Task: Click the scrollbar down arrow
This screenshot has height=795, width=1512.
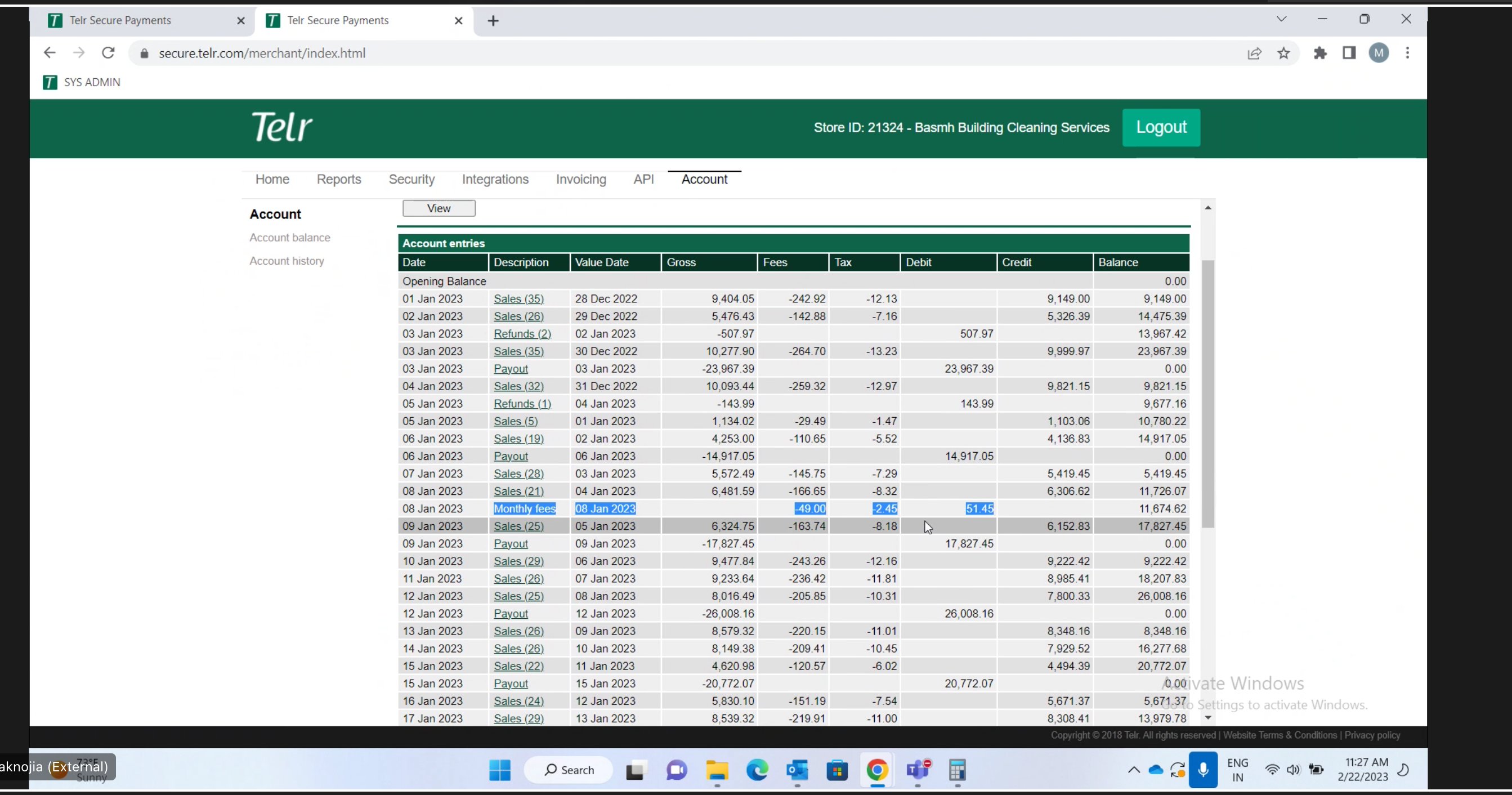Action: tap(1208, 717)
